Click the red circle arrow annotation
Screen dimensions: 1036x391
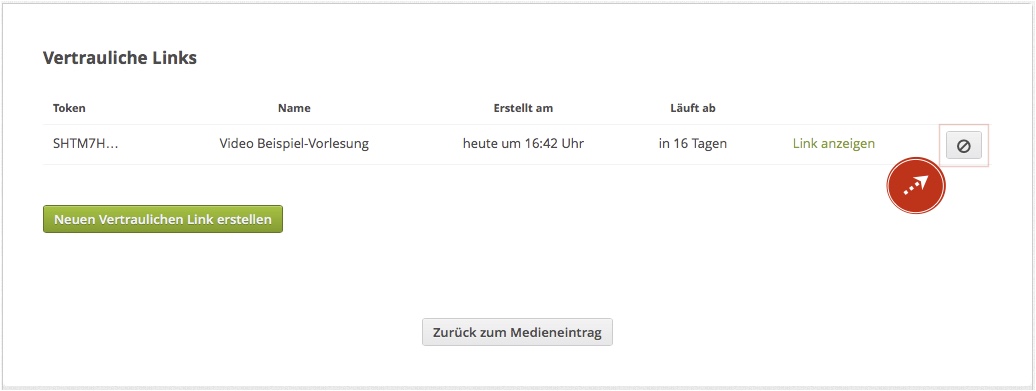tap(916, 186)
